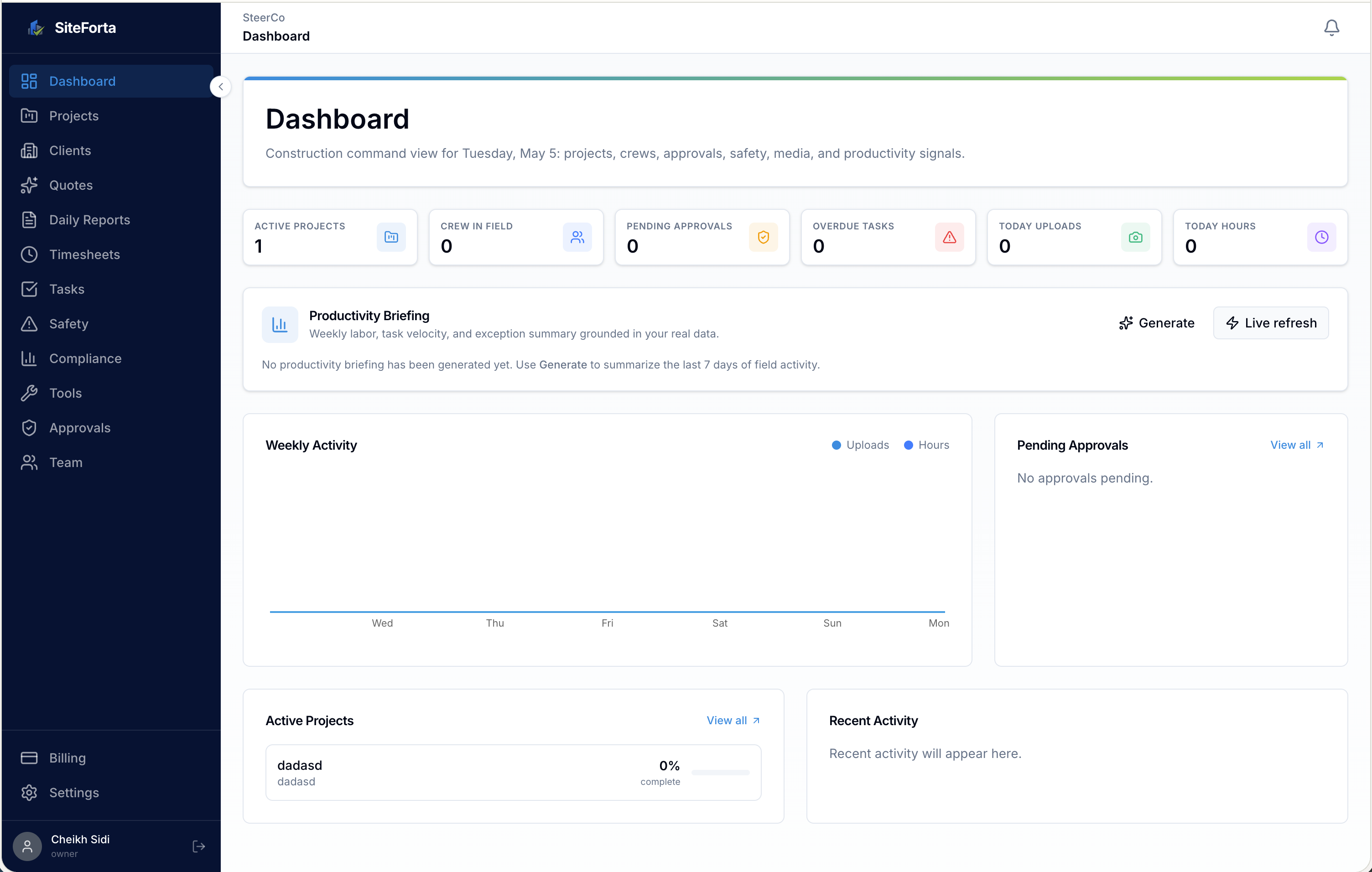
Task: Click the SteerCo breadcrumb text
Action: click(x=264, y=18)
